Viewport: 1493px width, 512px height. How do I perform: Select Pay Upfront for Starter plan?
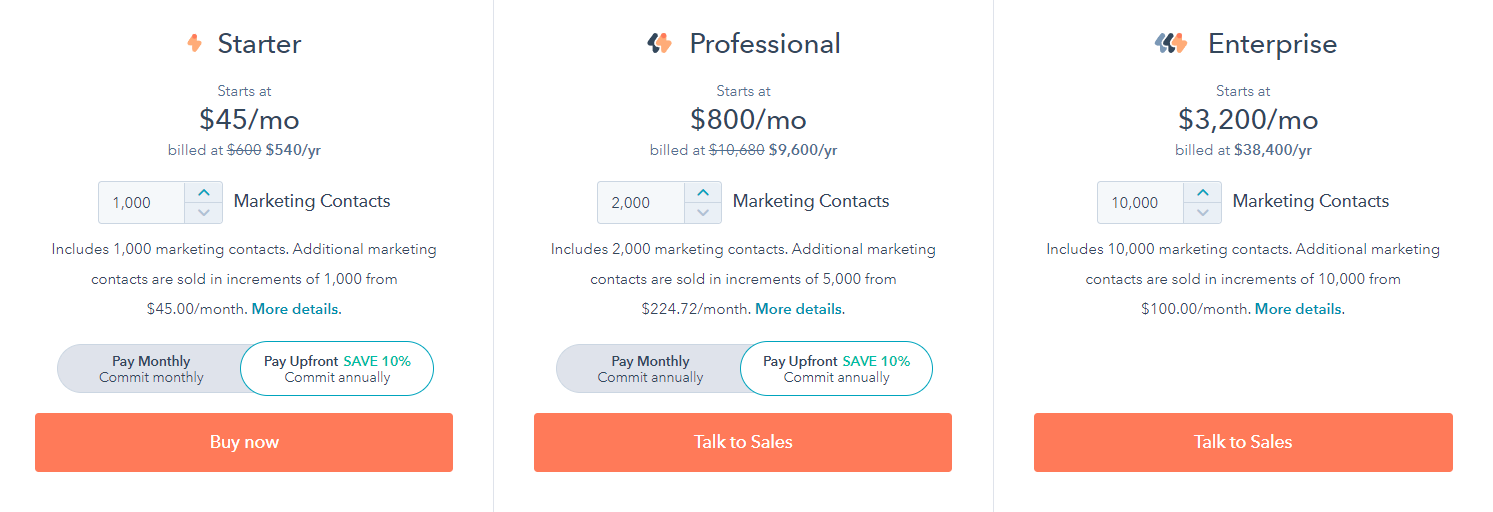pos(337,369)
